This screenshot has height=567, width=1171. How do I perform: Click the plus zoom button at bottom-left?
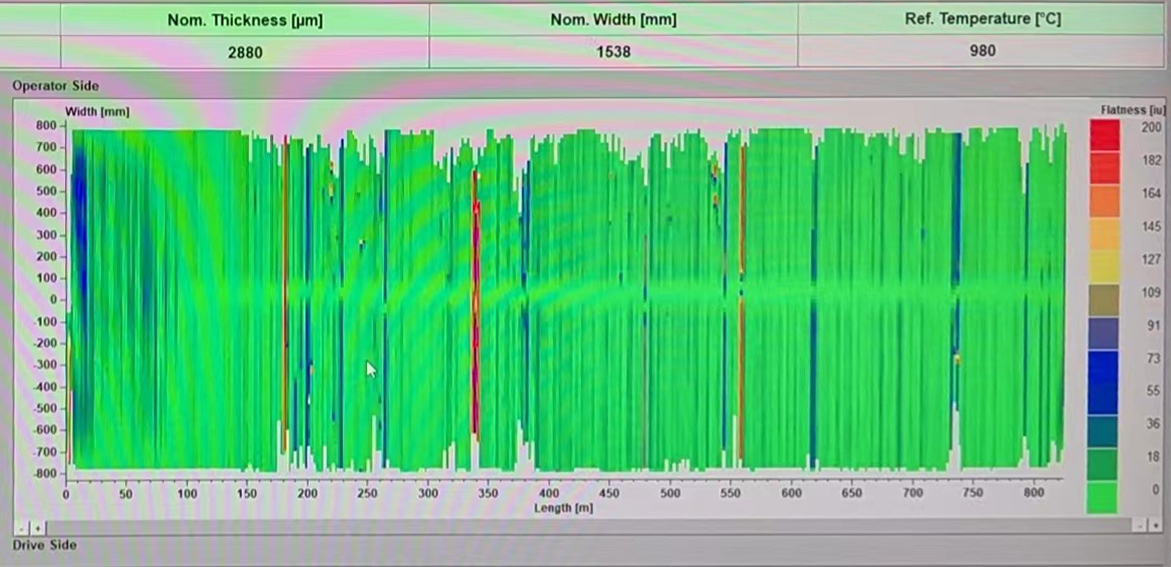[38, 526]
